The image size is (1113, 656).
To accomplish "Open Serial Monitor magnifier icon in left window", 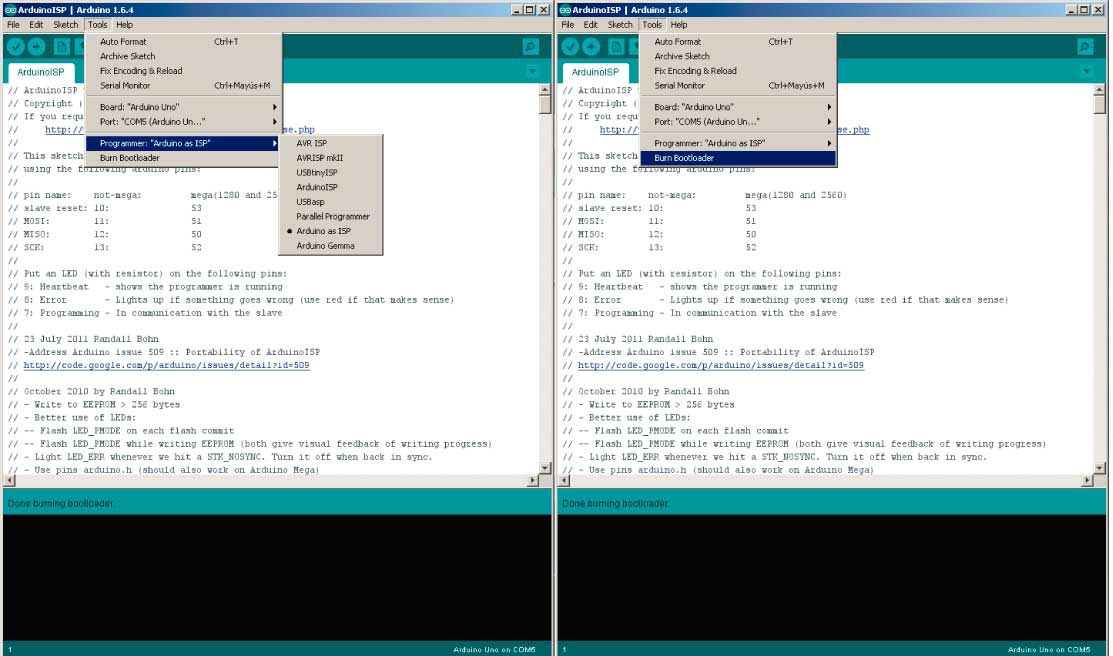I will click(530, 47).
